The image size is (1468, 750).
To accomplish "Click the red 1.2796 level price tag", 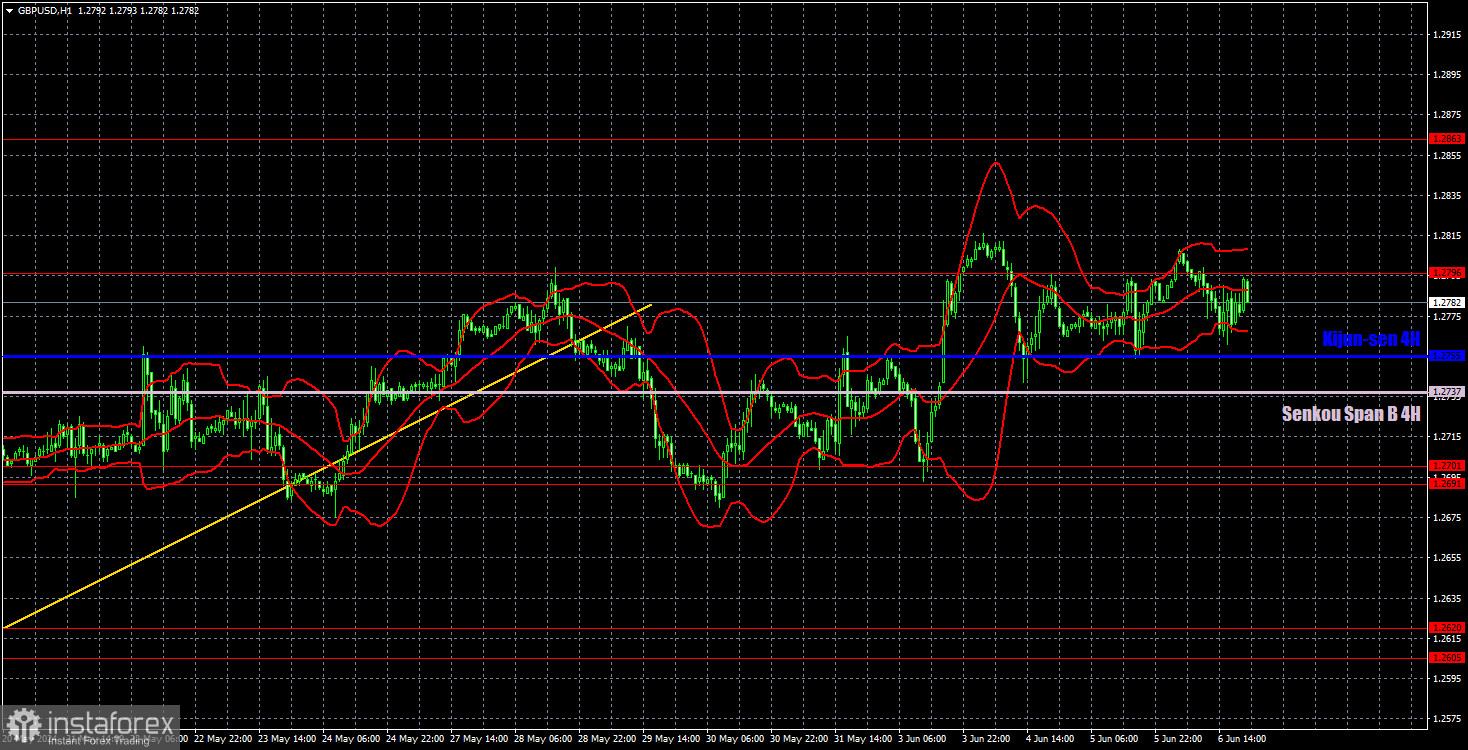I will click(x=1447, y=272).
